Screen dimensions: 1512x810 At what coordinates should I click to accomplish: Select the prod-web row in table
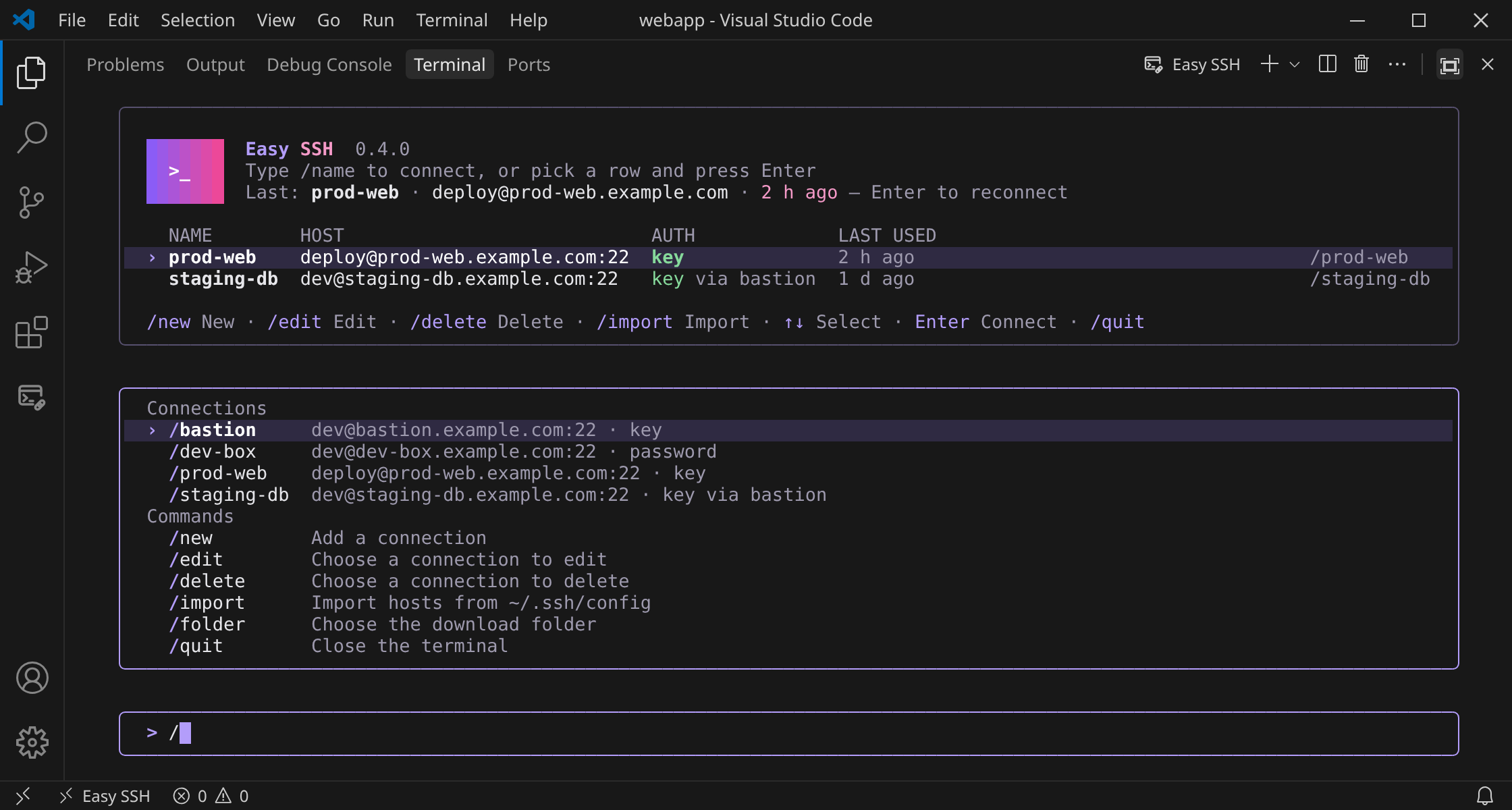pos(788,257)
